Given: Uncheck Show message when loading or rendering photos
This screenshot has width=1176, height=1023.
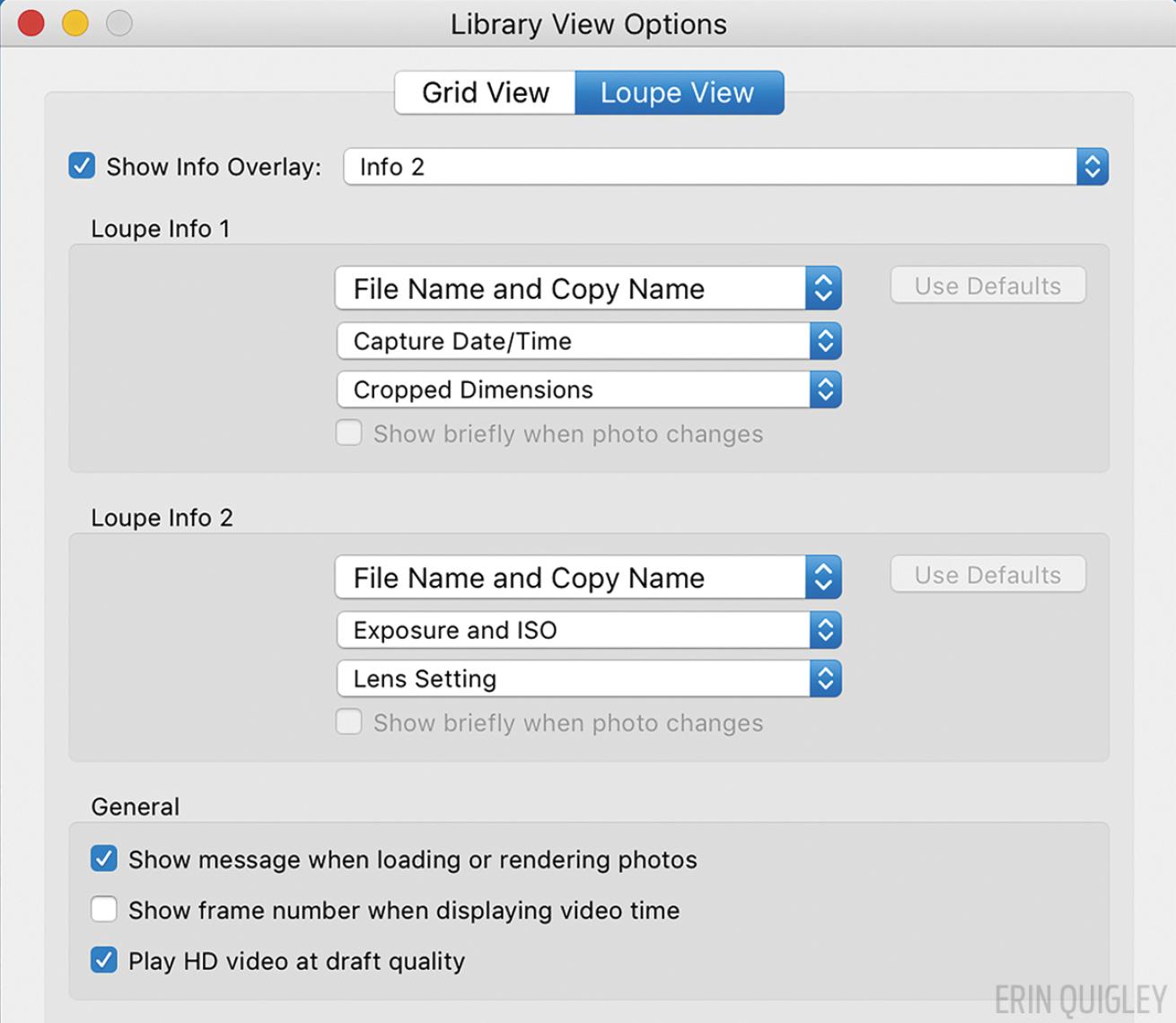Looking at the screenshot, I should coord(104,859).
